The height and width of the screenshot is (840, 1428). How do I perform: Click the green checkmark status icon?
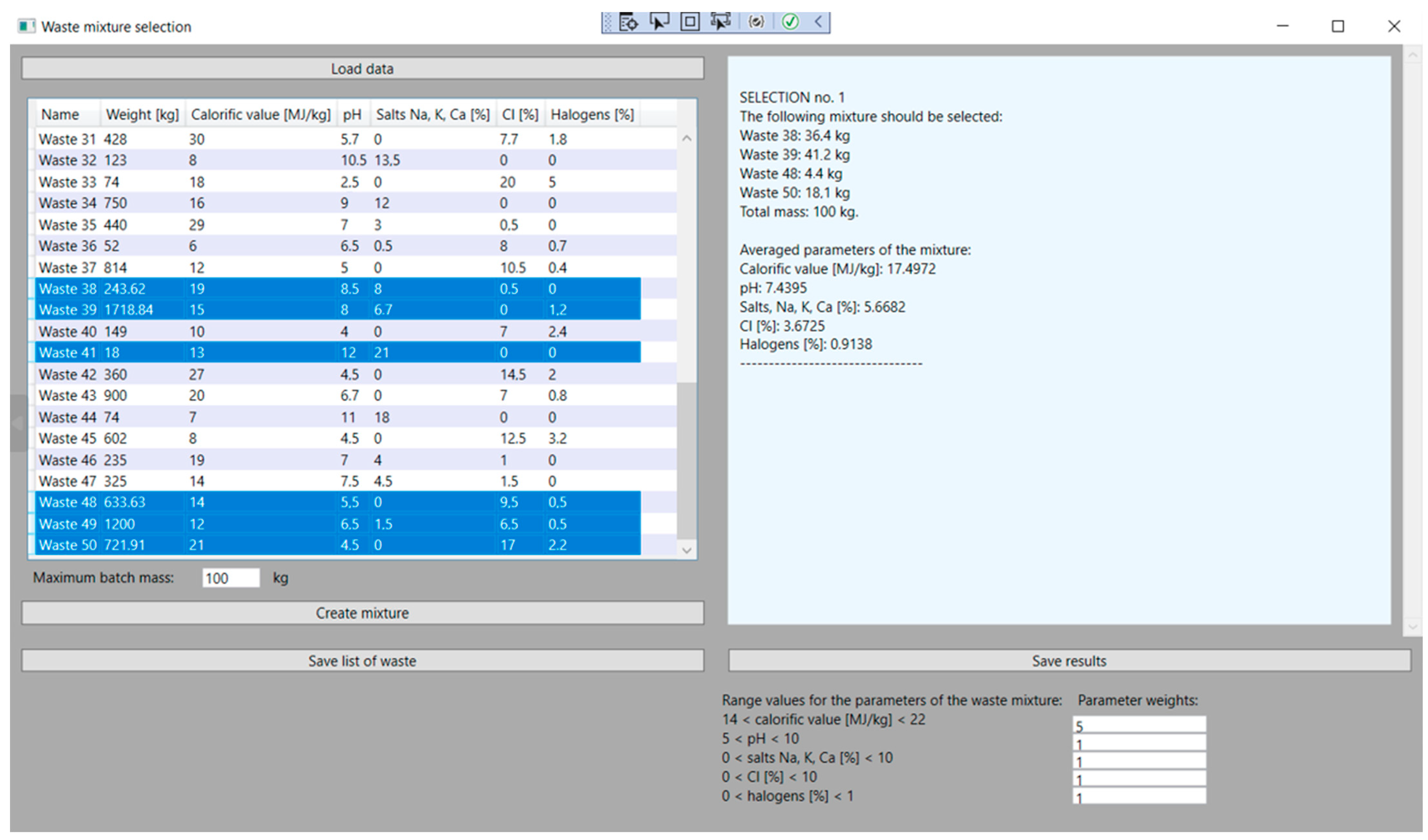tap(790, 22)
